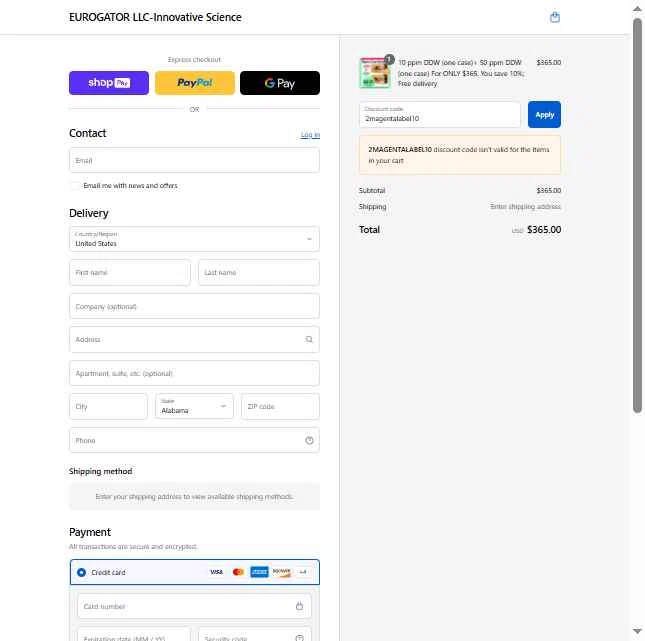Image resolution: width=645 pixels, height=641 pixels.
Task: Pay with Shop Pay button
Action: (109, 83)
